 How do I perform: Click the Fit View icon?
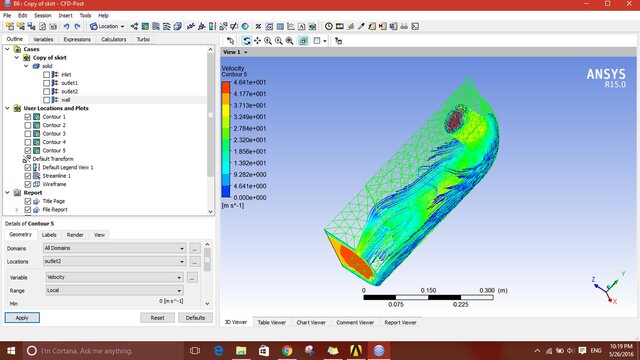[289, 41]
